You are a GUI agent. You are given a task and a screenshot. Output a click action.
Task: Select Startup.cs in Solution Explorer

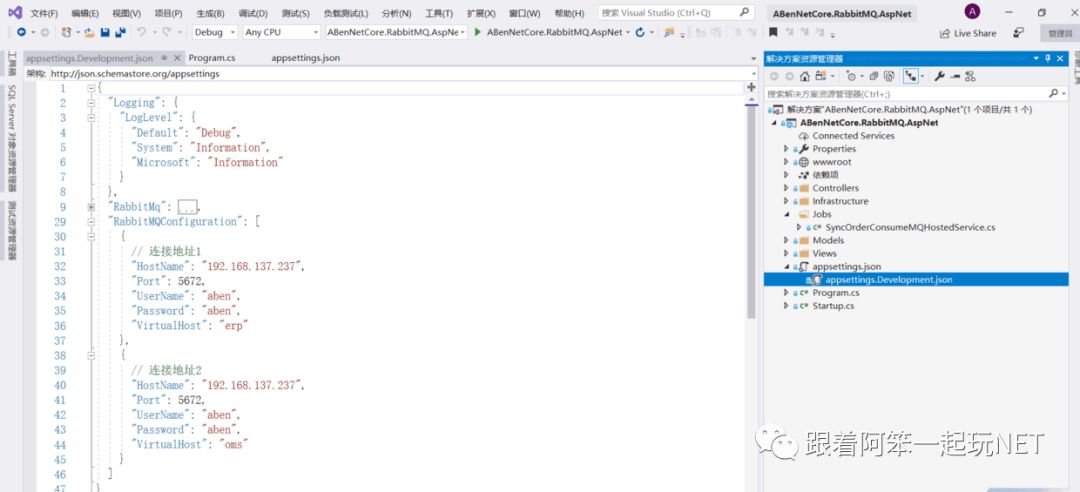click(833, 306)
